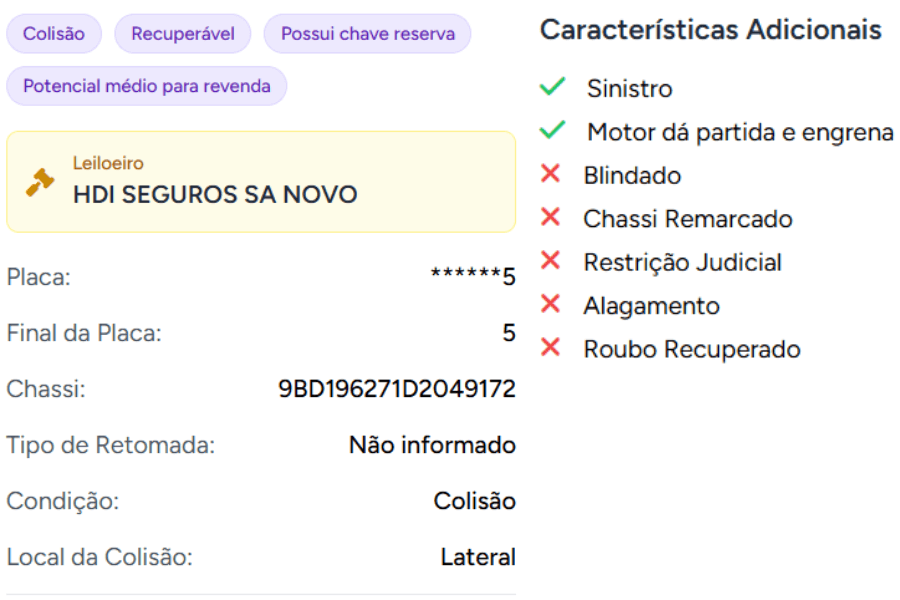Open the Local da Colisão selector
Image resolution: width=900 pixels, height=600 pixels.
coord(478,557)
